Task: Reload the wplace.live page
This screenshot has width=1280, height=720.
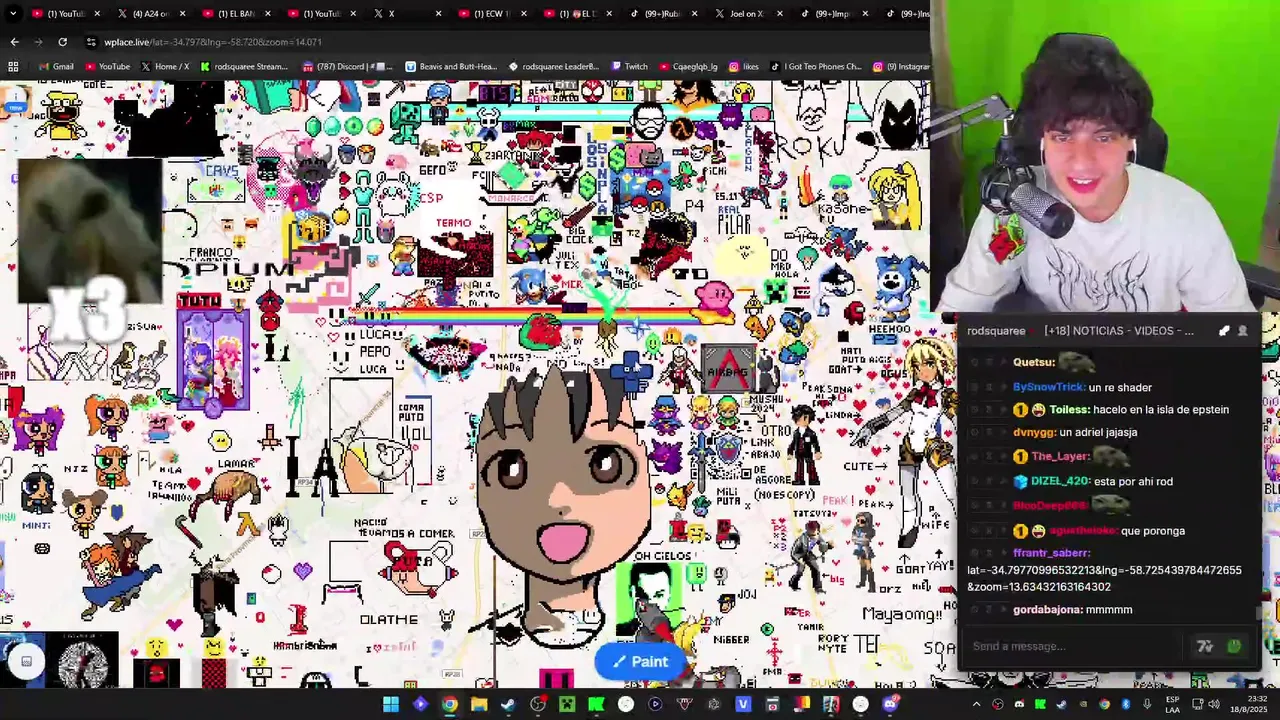Action: [x=62, y=42]
